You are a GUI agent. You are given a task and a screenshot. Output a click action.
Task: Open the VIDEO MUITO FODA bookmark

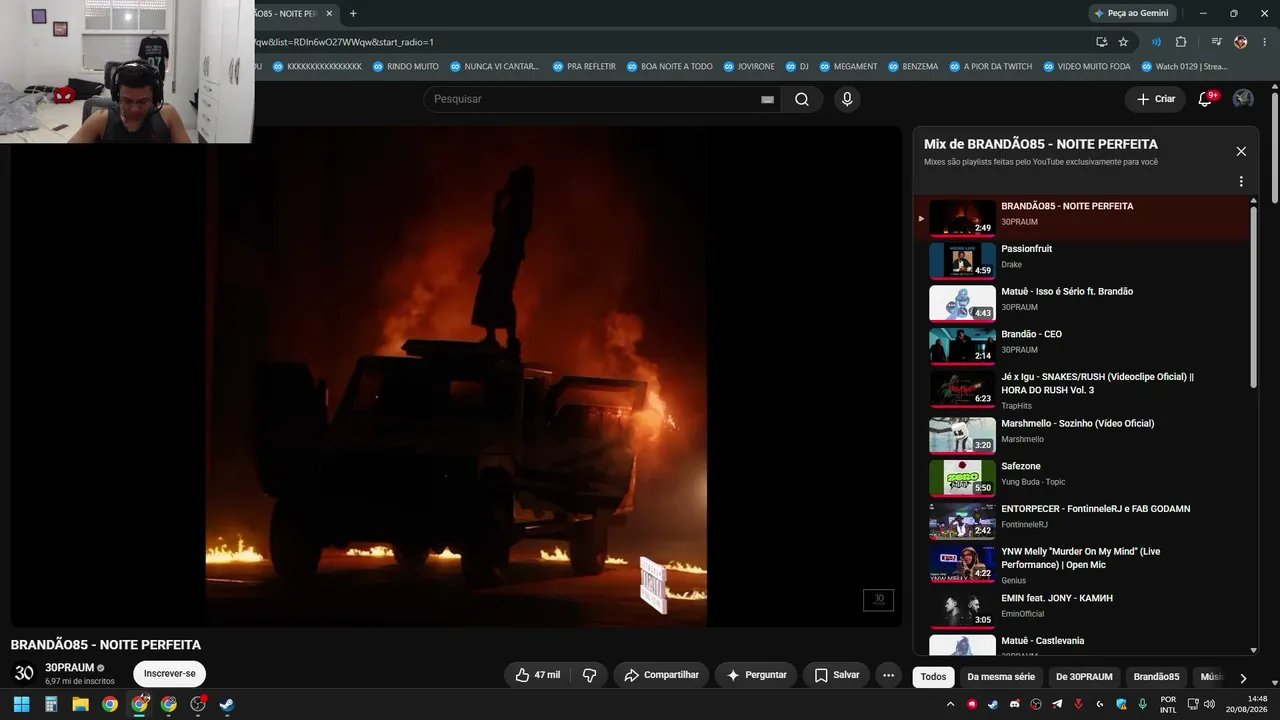point(1087,67)
